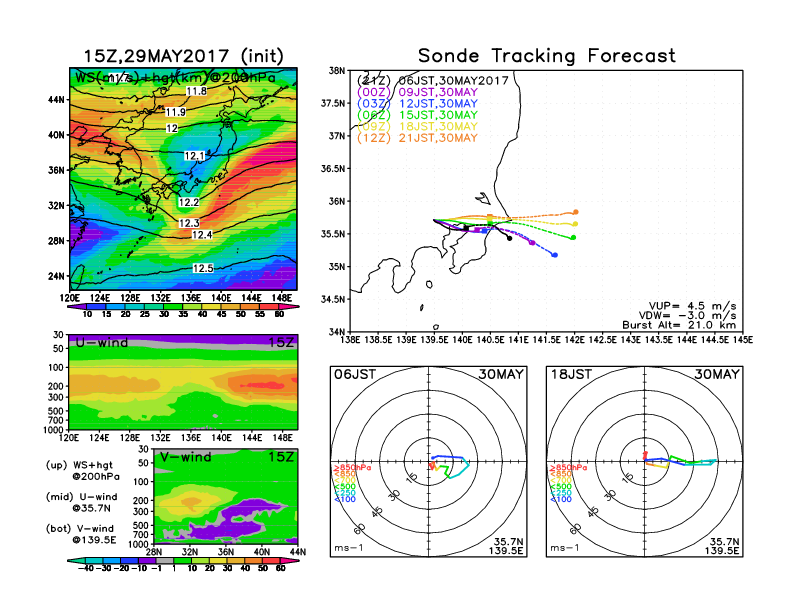Click the green track landing dot
792x612 pixels.
pyautogui.click(x=573, y=237)
